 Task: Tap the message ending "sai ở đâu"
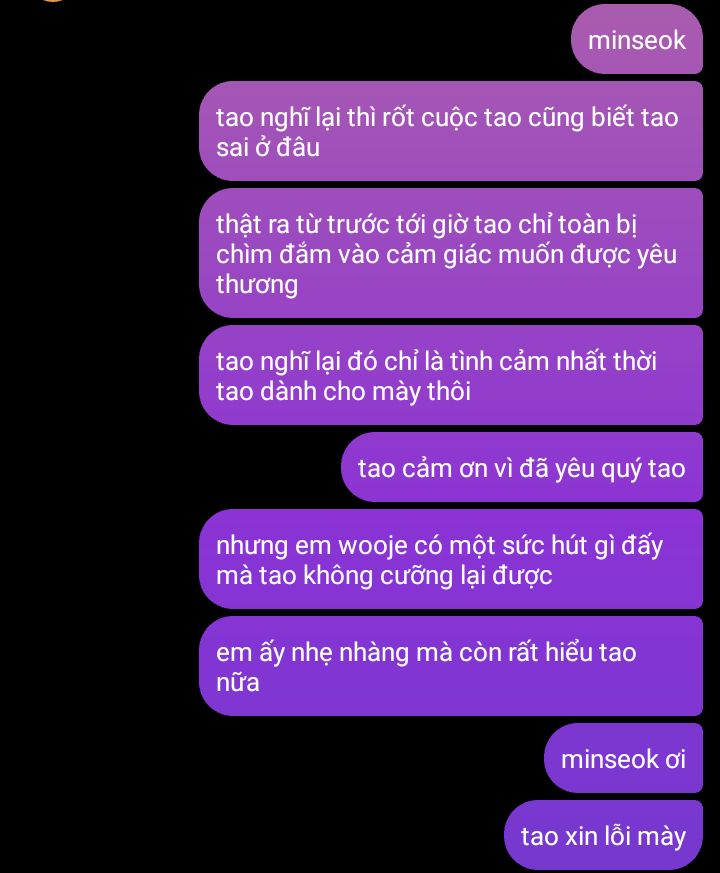click(x=450, y=131)
